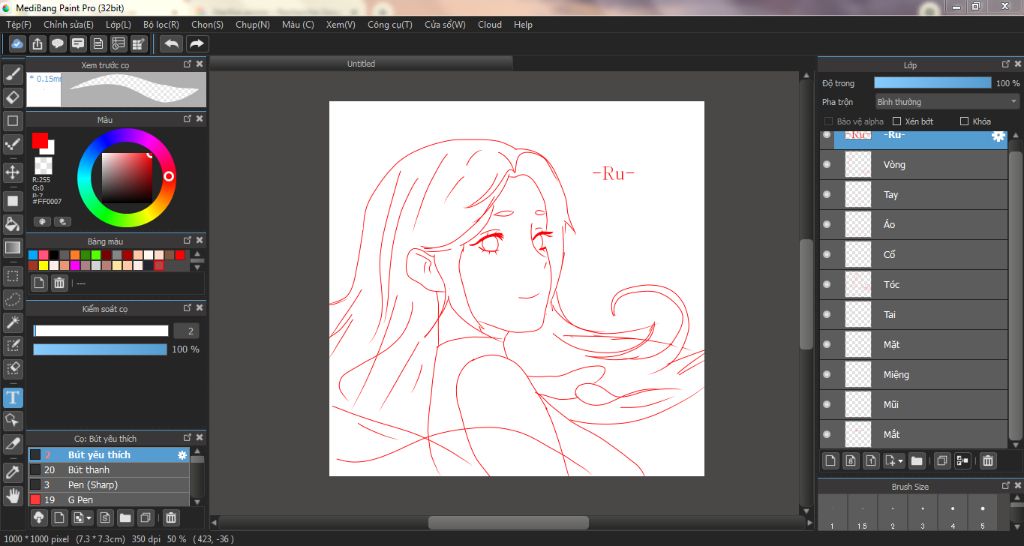Select the Gradient tool
Screen dimensions: 1024x546
(x=13, y=248)
